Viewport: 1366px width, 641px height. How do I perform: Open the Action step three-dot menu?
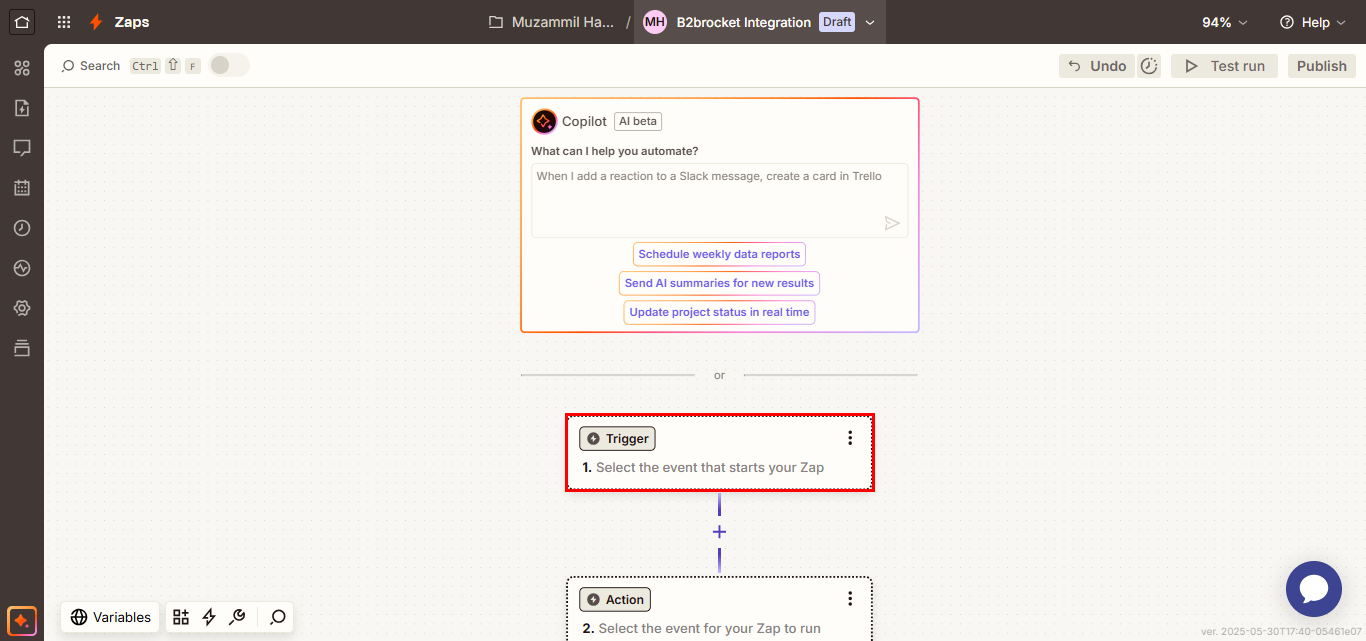point(850,599)
